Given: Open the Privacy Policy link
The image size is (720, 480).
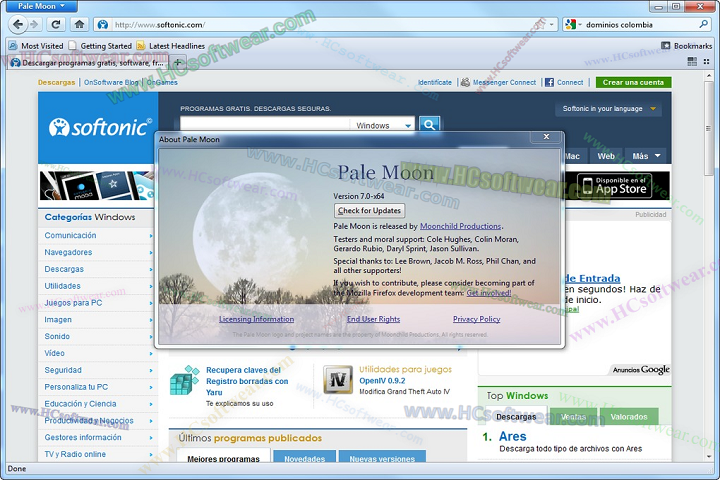Looking at the screenshot, I should 476,319.
